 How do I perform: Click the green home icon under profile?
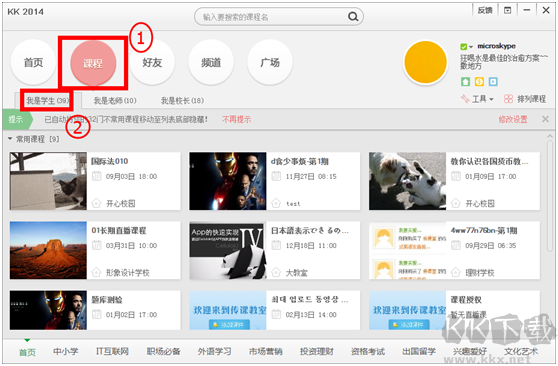(465, 82)
